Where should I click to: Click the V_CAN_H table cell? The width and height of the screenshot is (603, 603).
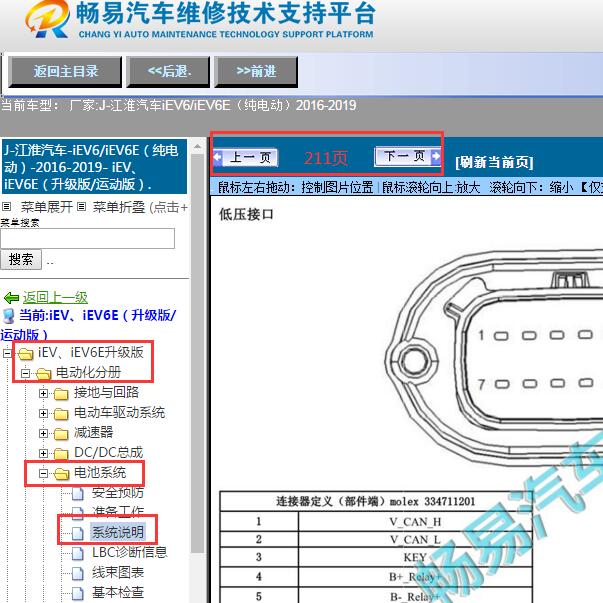(415, 522)
